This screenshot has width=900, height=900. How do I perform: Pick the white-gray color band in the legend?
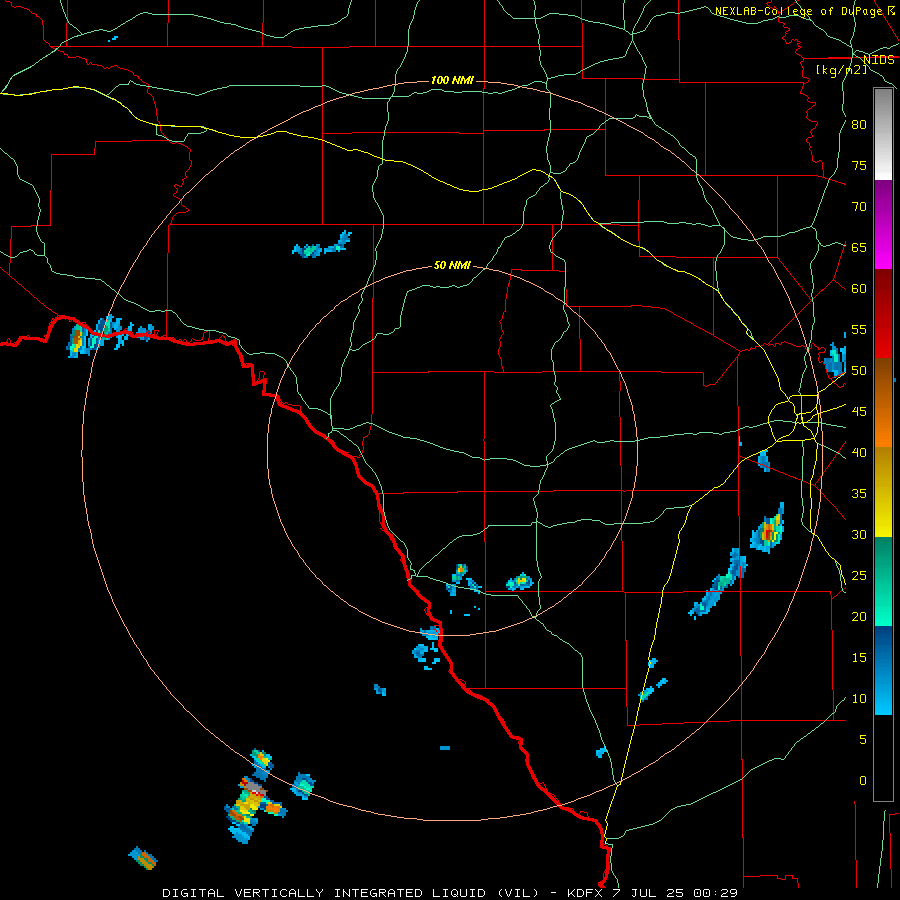[883, 134]
